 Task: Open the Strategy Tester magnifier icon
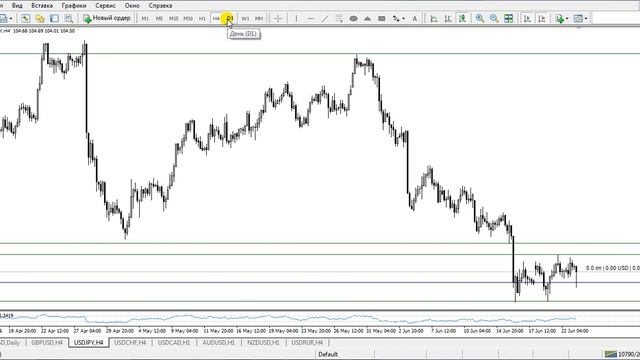coord(69,18)
